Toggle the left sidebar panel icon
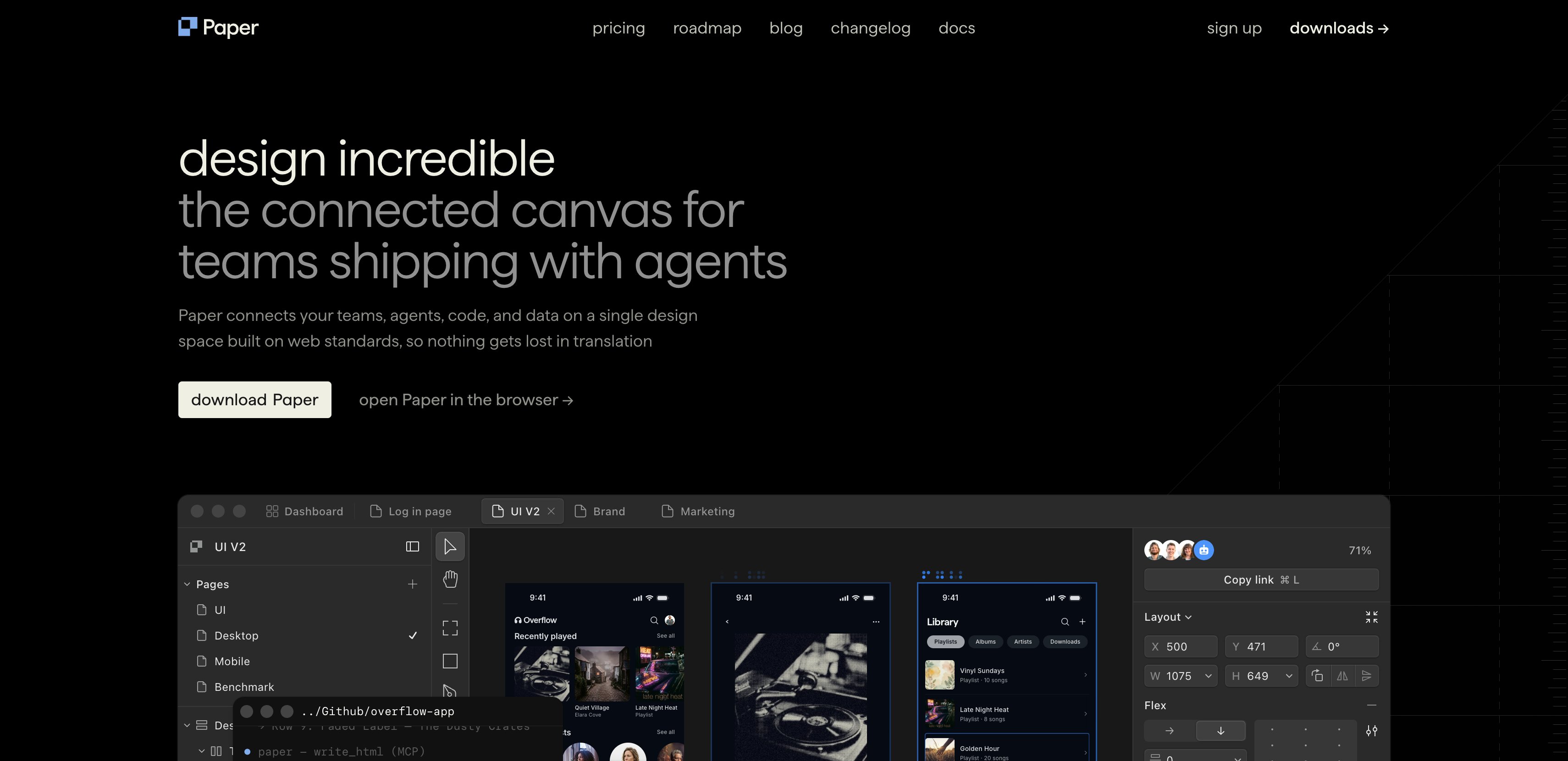Screen dimensions: 1568x761 [413, 547]
